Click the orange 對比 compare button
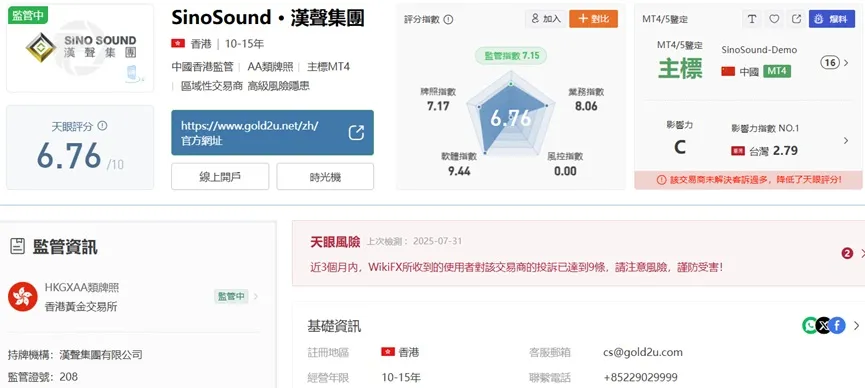 tap(593, 19)
